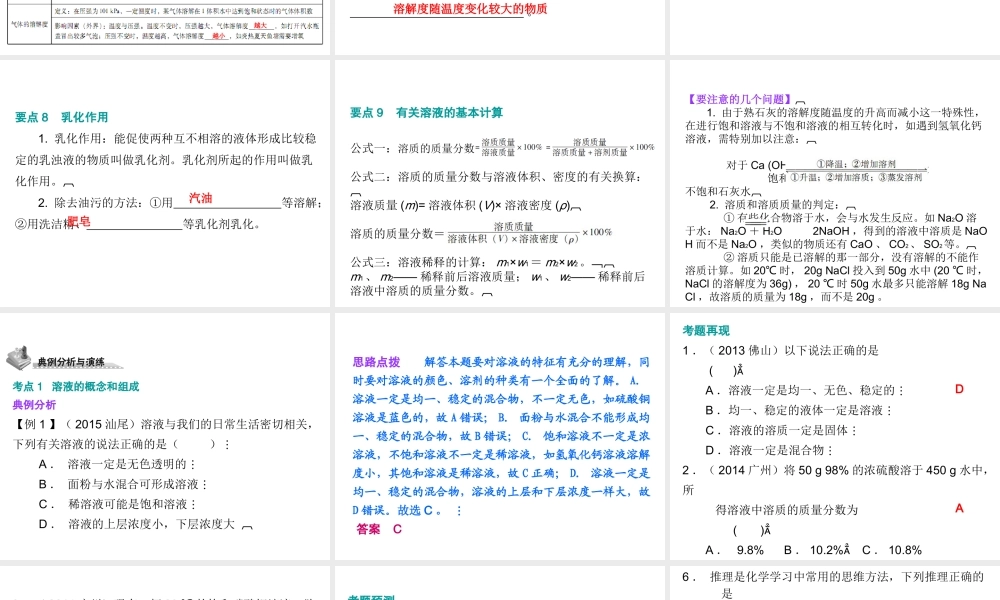Click the microscope icon beside 典例分析与演练
Viewport: 1000px width, 600px height.
(18, 358)
